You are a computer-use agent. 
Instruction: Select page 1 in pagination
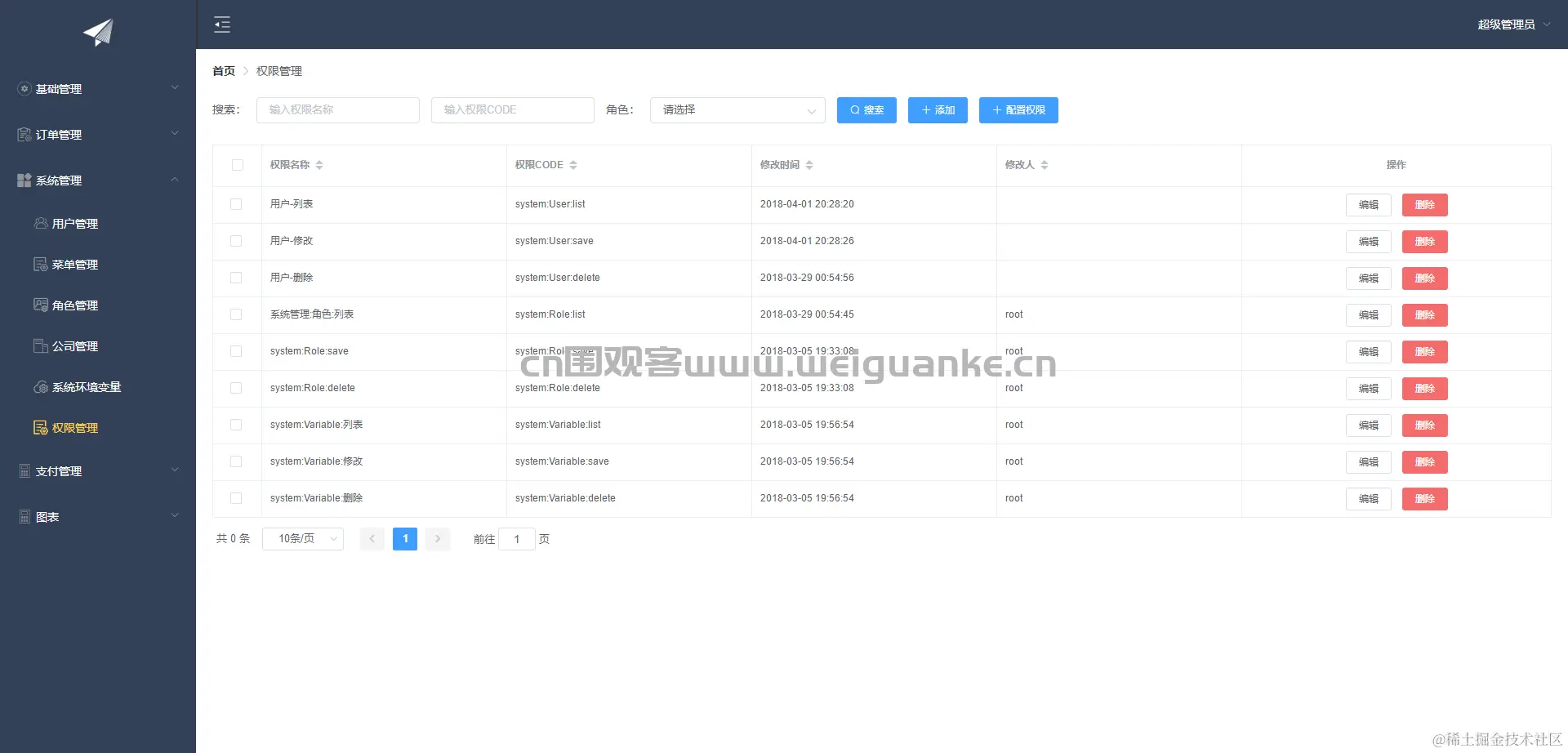coord(405,539)
